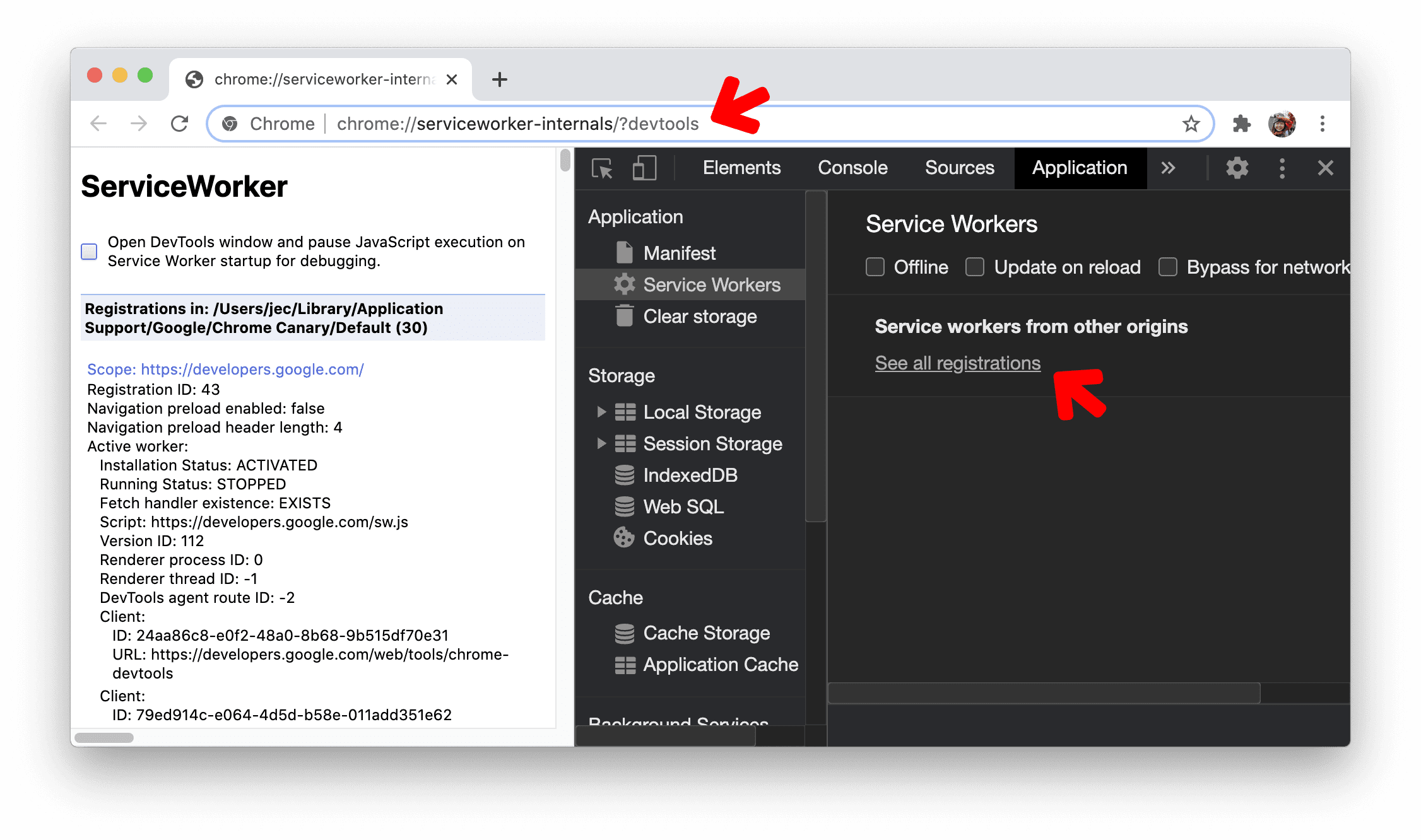Image resolution: width=1421 pixels, height=840 pixels.
Task: Click the Cache Storage icon in sidebar
Action: click(x=625, y=633)
